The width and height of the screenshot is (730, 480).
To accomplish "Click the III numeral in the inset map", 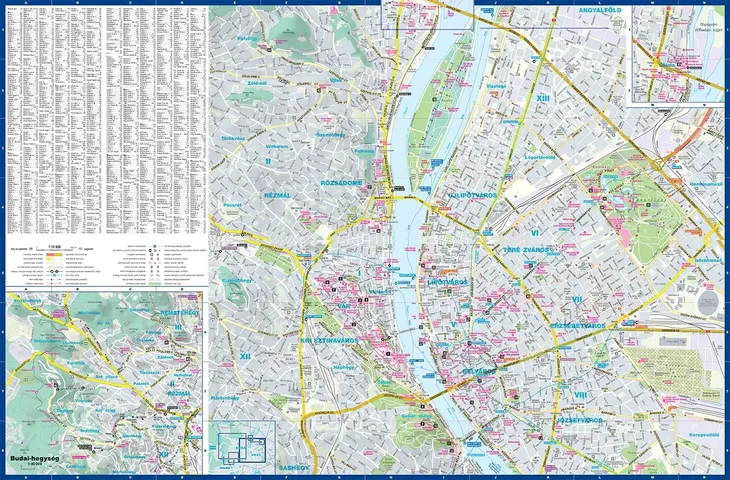I will pos(178,327).
